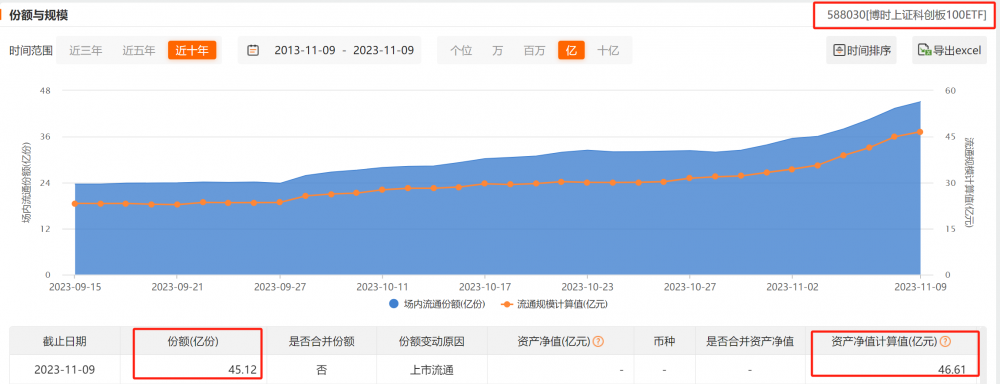Select the 近十年 time range

[x=192, y=50]
